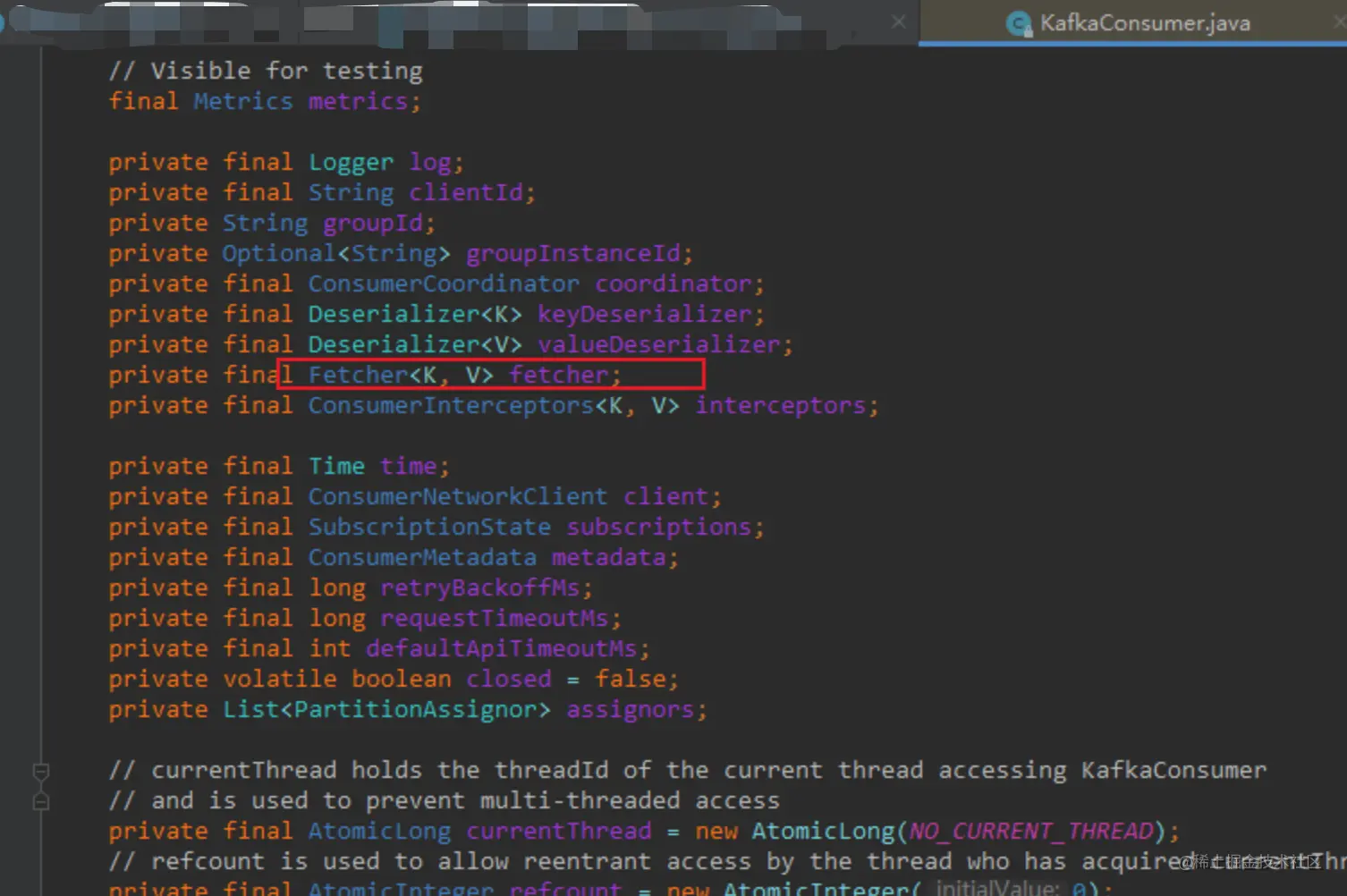Click the 'metadata' field name
Screen dimensions: 1347x896
(609, 557)
